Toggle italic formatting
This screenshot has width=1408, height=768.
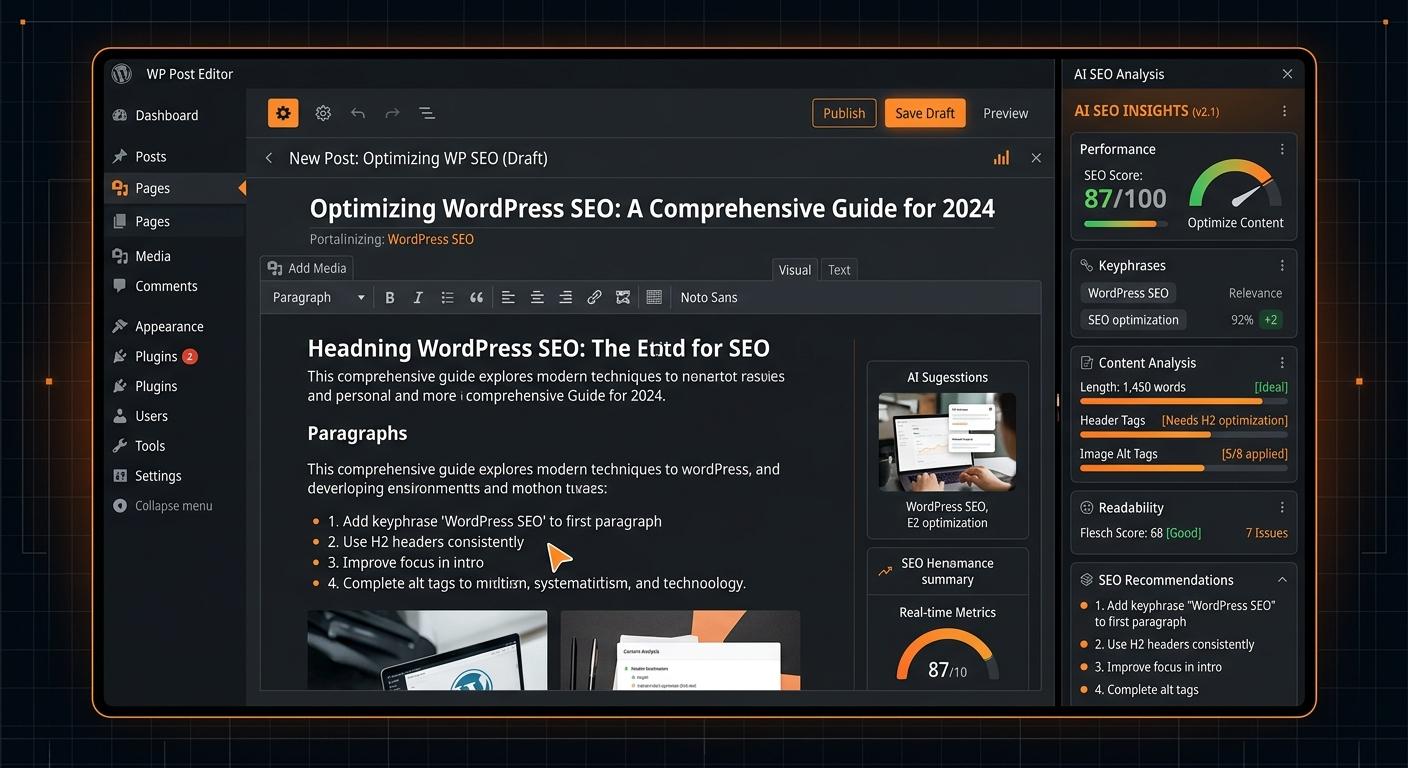pyautogui.click(x=418, y=297)
